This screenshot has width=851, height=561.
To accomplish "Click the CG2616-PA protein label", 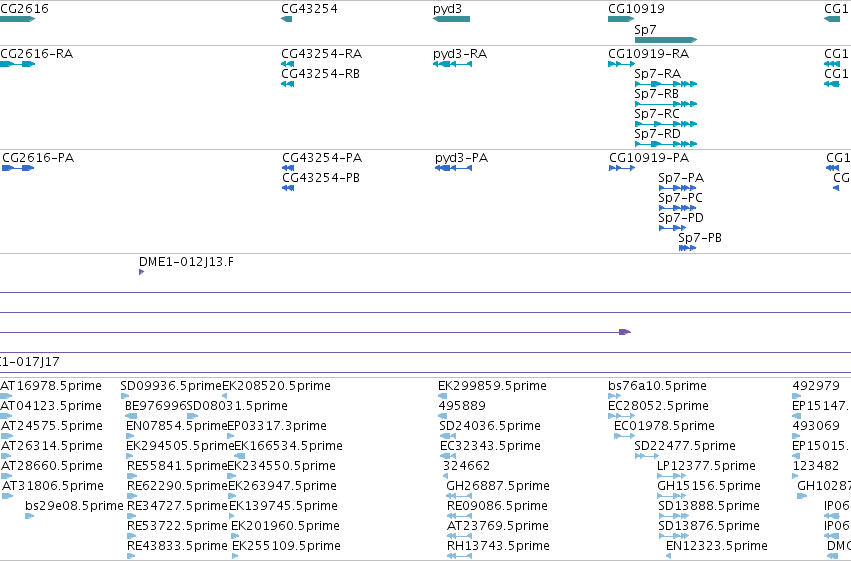I will coord(38,158).
